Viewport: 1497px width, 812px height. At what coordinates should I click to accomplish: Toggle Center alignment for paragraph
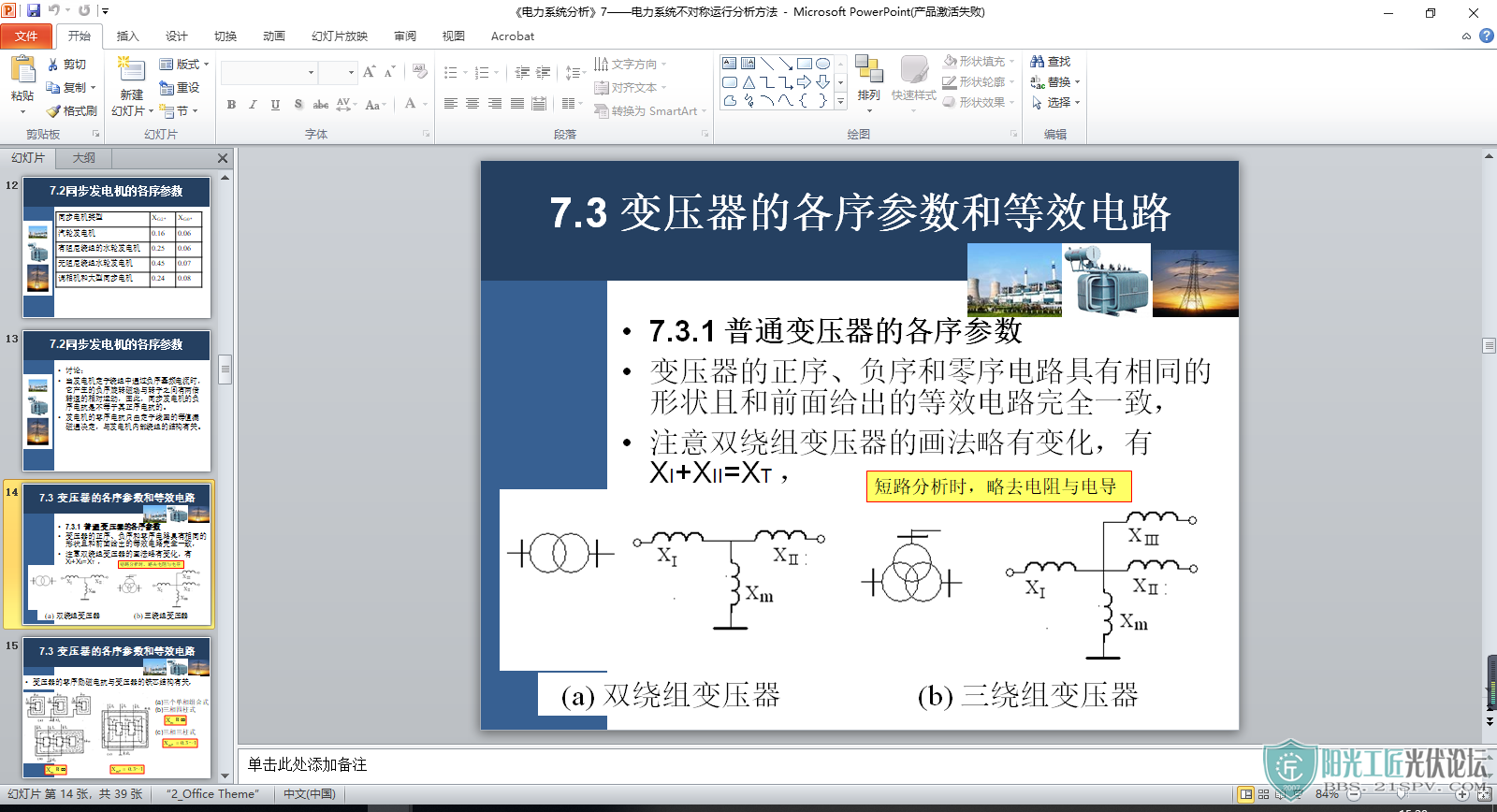coord(472,104)
